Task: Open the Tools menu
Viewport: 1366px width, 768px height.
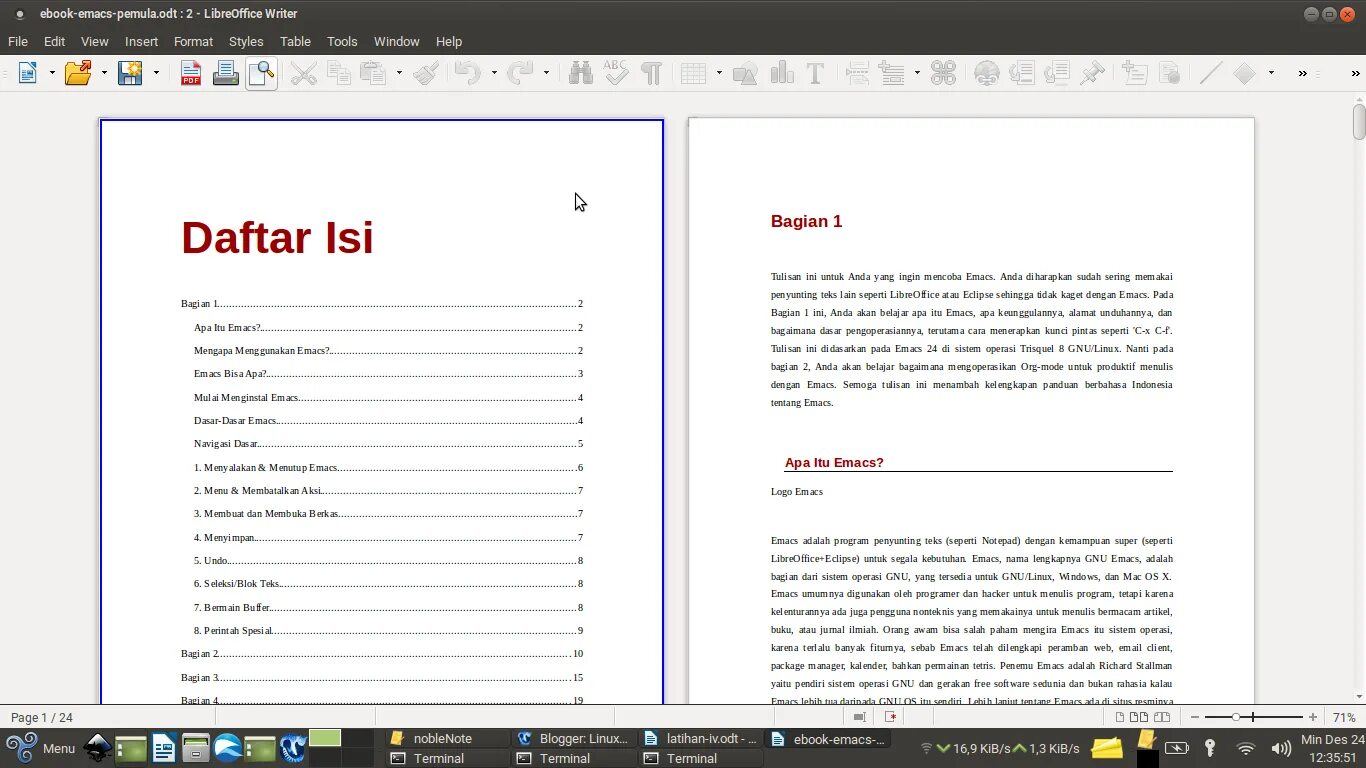Action: (x=342, y=41)
